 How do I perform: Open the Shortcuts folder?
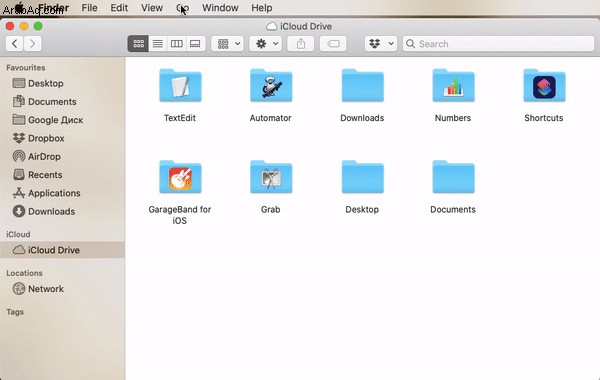[544, 86]
